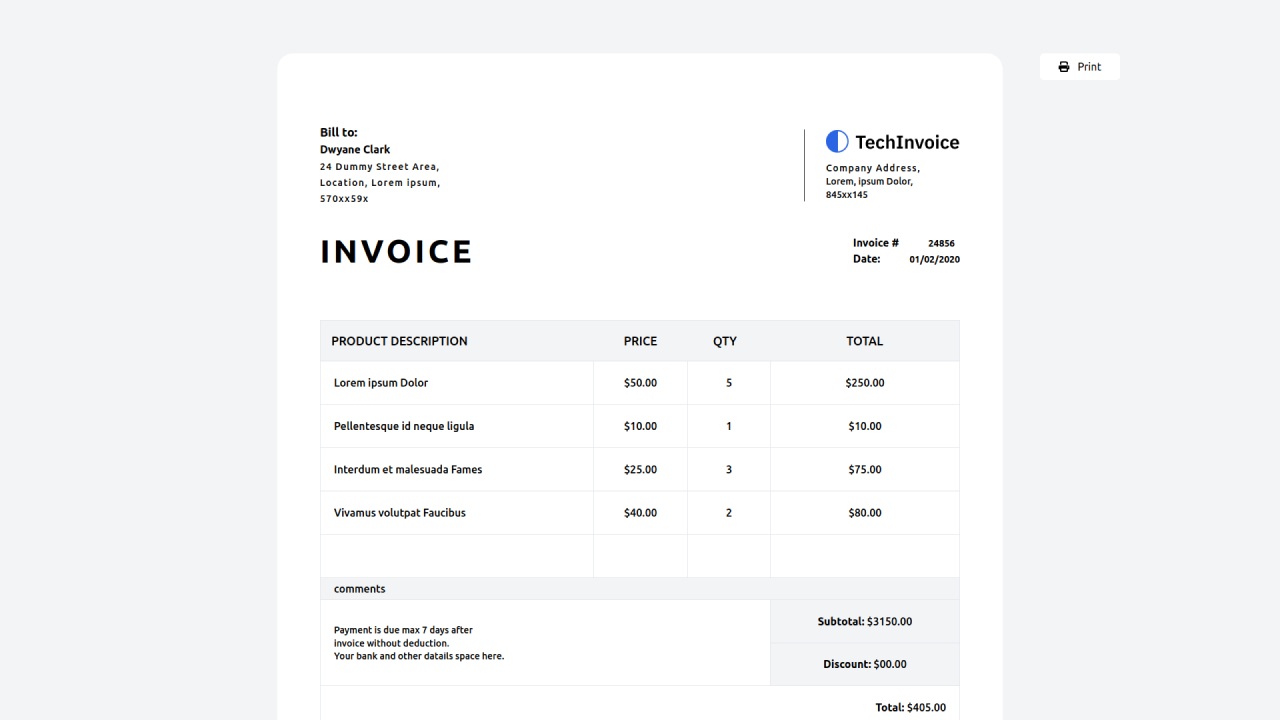The width and height of the screenshot is (1280, 720).
Task: Click the $80.00 total for Vivamus row
Action: tap(864, 513)
